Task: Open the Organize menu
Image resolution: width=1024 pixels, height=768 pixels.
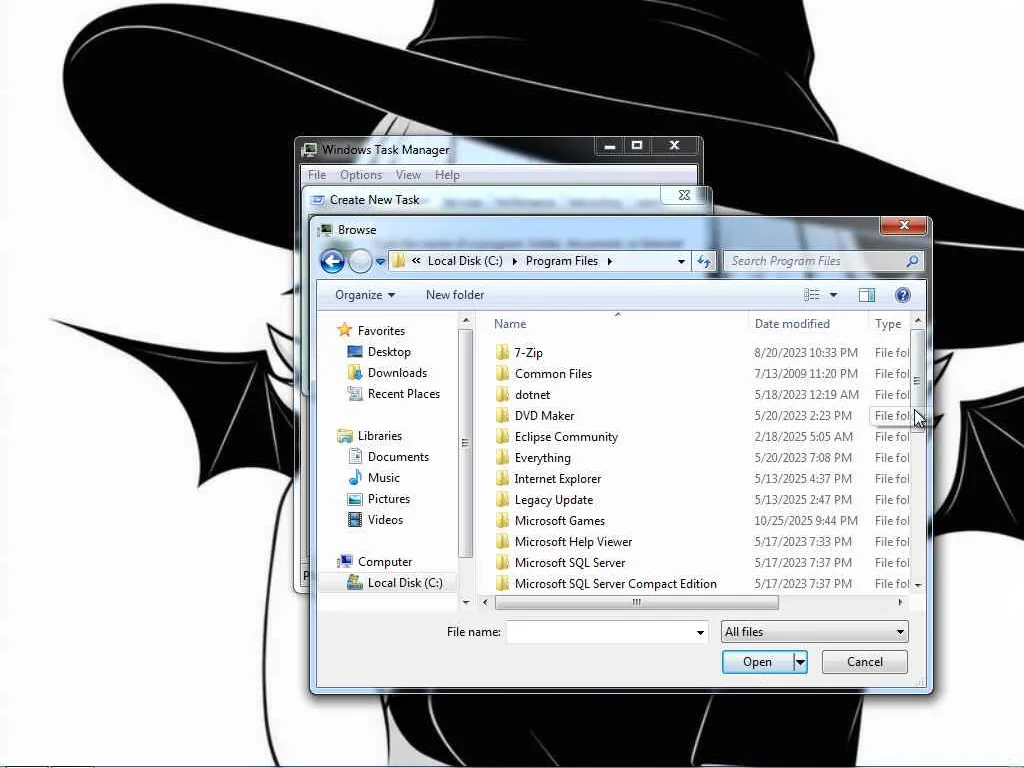Action: [364, 295]
